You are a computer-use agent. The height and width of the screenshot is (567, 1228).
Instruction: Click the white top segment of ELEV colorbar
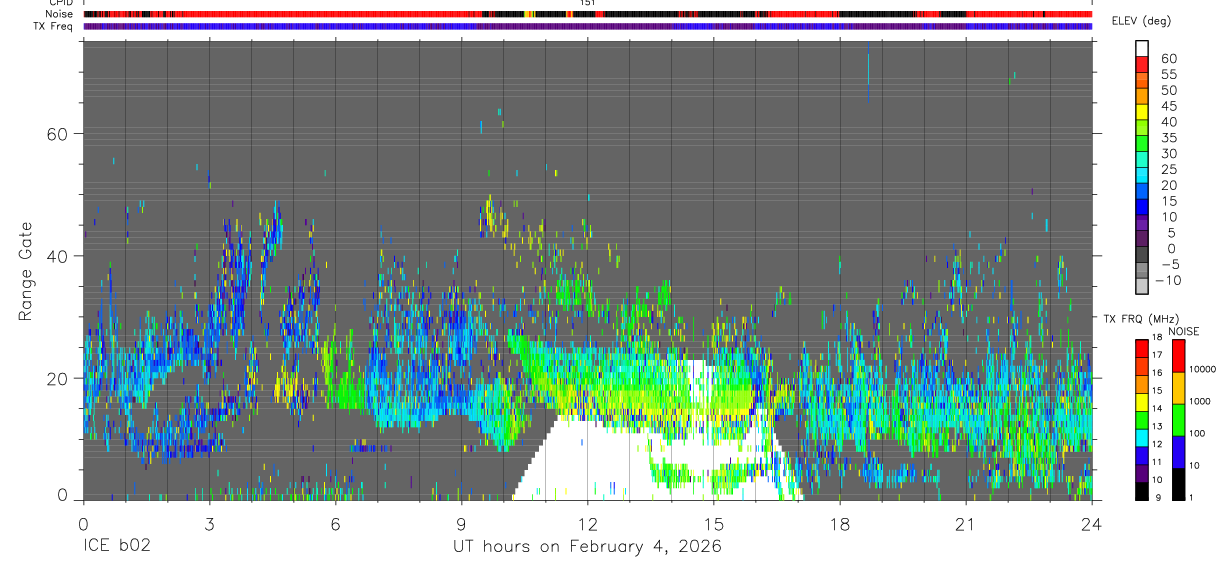[1141, 47]
